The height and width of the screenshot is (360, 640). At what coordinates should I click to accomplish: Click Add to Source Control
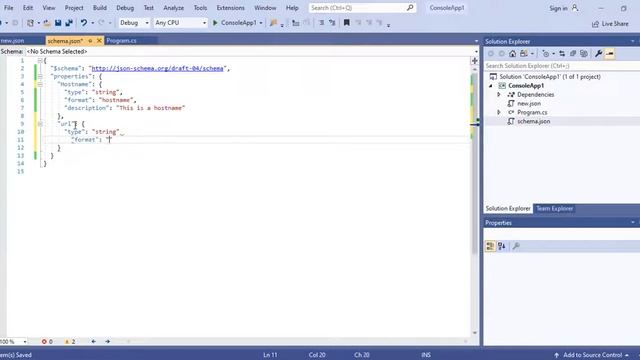pyautogui.click(x=592, y=355)
